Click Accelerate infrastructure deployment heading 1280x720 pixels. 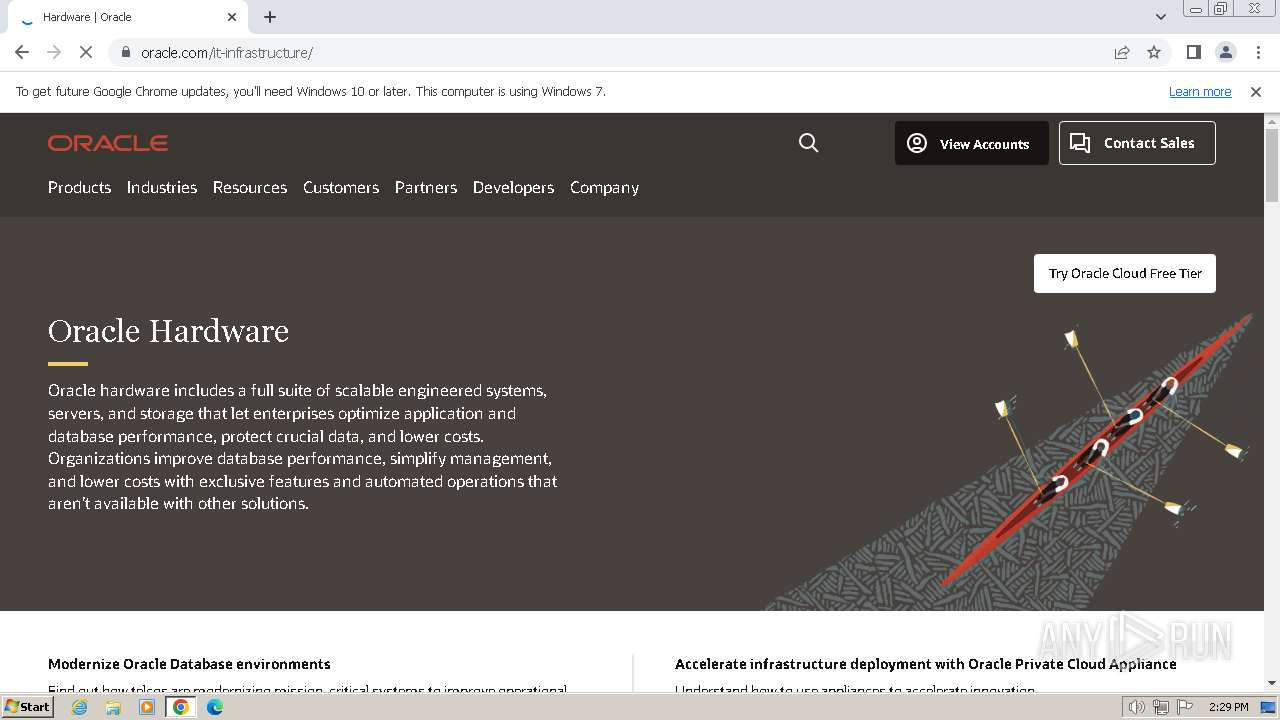tap(926, 664)
